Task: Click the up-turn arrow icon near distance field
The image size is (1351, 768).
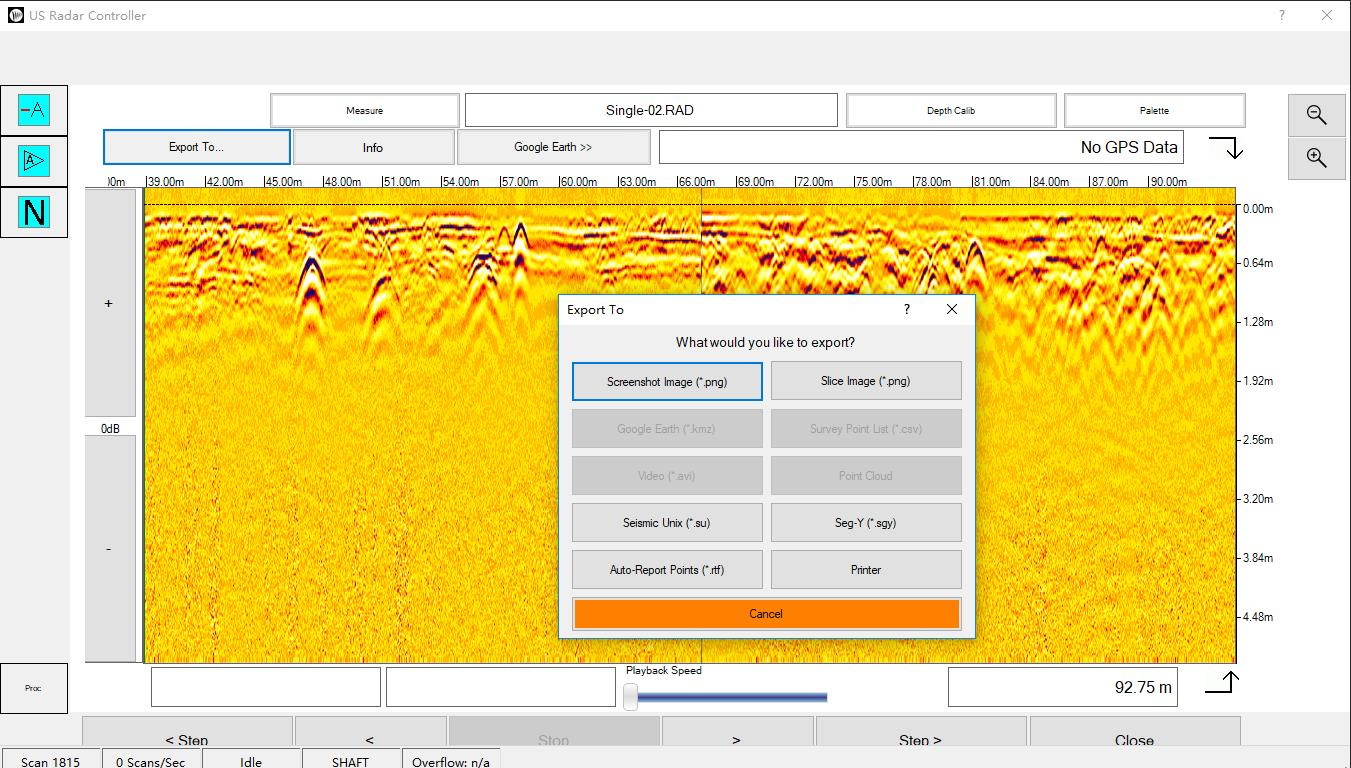Action: [1222, 683]
